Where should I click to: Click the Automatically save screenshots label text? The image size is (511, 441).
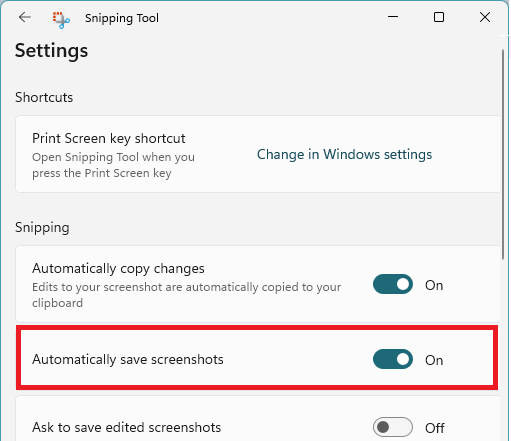tap(128, 359)
